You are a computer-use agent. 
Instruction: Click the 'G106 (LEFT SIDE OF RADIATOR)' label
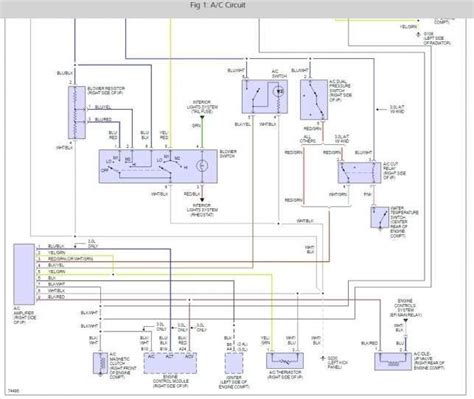click(437, 39)
